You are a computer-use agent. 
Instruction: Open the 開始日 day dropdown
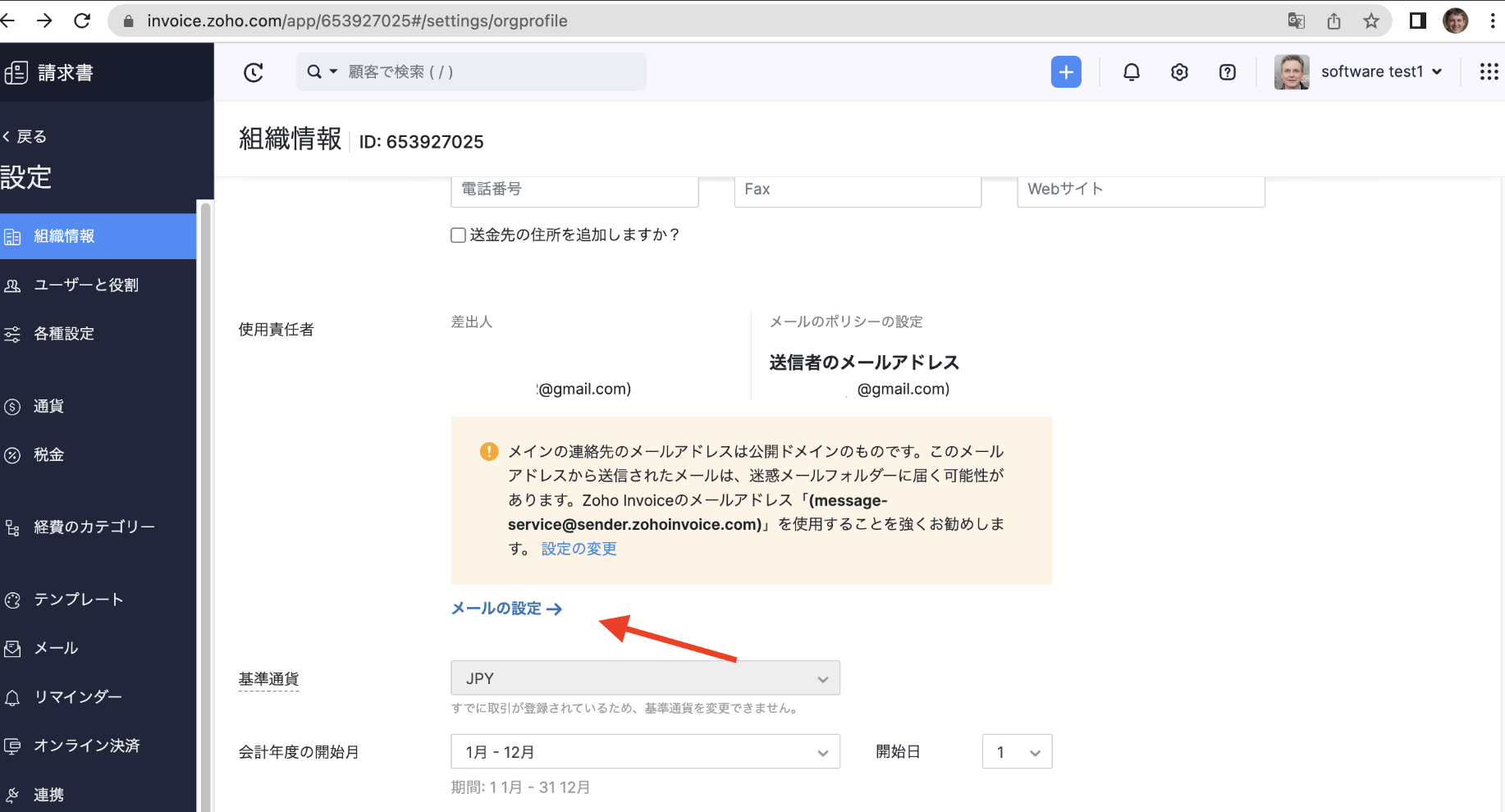click(1017, 752)
